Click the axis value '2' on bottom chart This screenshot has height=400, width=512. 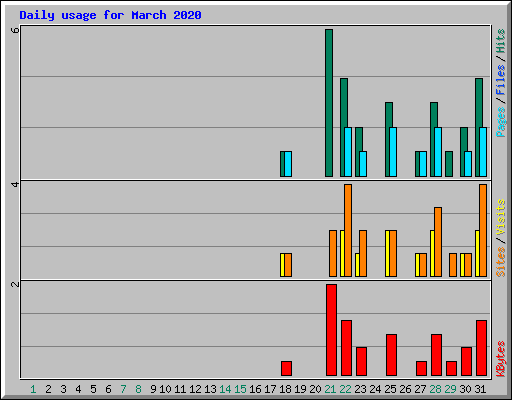pyautogui.click(x=15, y=284)
